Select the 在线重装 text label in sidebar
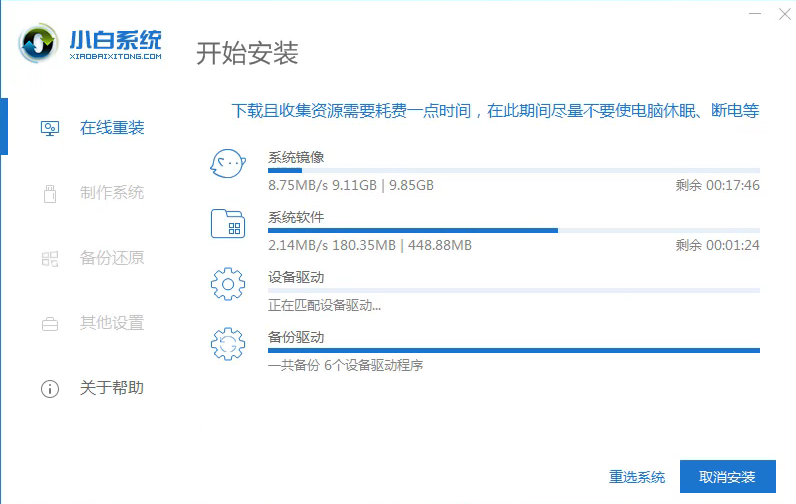 click(112, 128)
